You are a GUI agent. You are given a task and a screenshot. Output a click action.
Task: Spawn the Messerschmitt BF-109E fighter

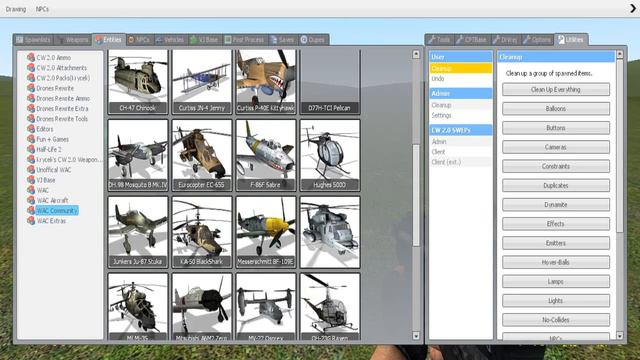point(266,232)
